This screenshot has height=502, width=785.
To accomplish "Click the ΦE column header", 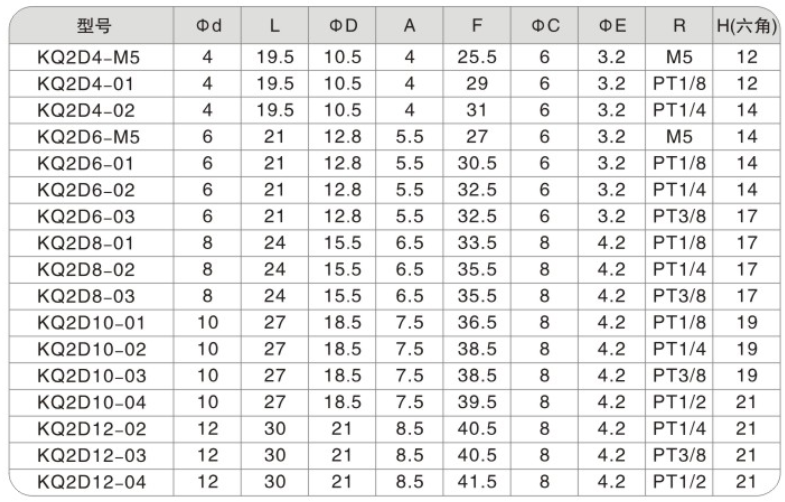I will [x=612, y=26].
